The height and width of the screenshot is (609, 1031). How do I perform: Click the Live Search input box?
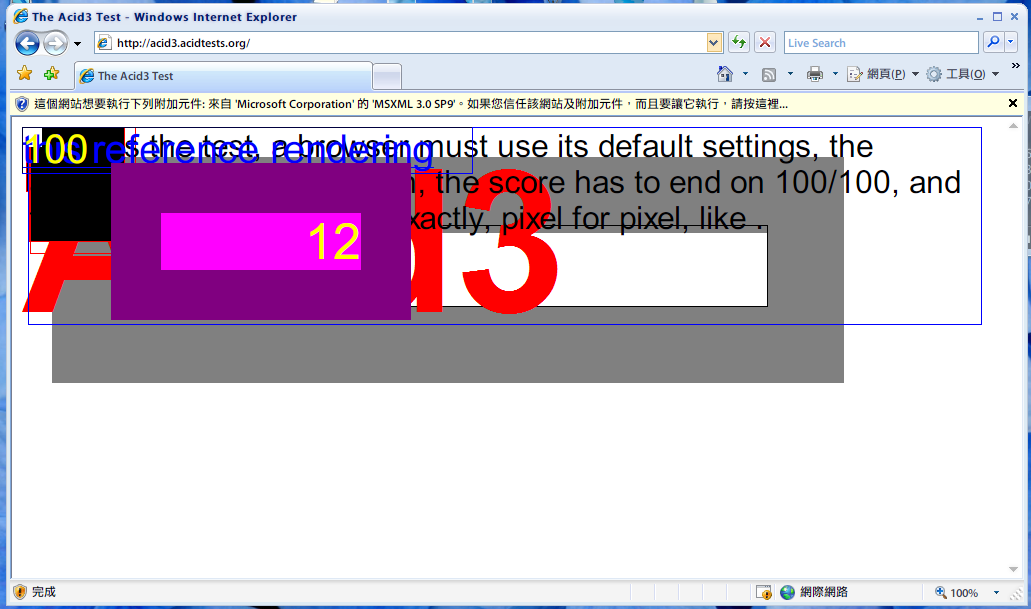click(880, 43)
